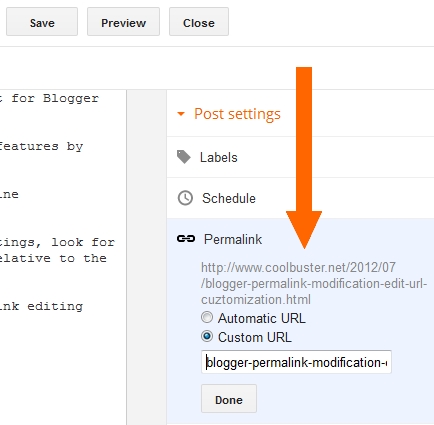Select the Automatic URL radio button
Image resolution: width=434 pixels, height=425 pixels.
(x=207, y=317)
